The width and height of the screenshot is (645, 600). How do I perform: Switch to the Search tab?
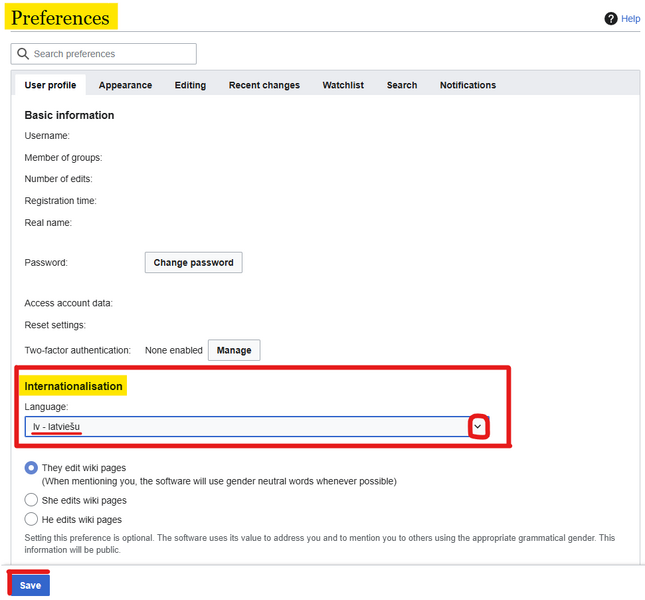(x=402, y=85)
